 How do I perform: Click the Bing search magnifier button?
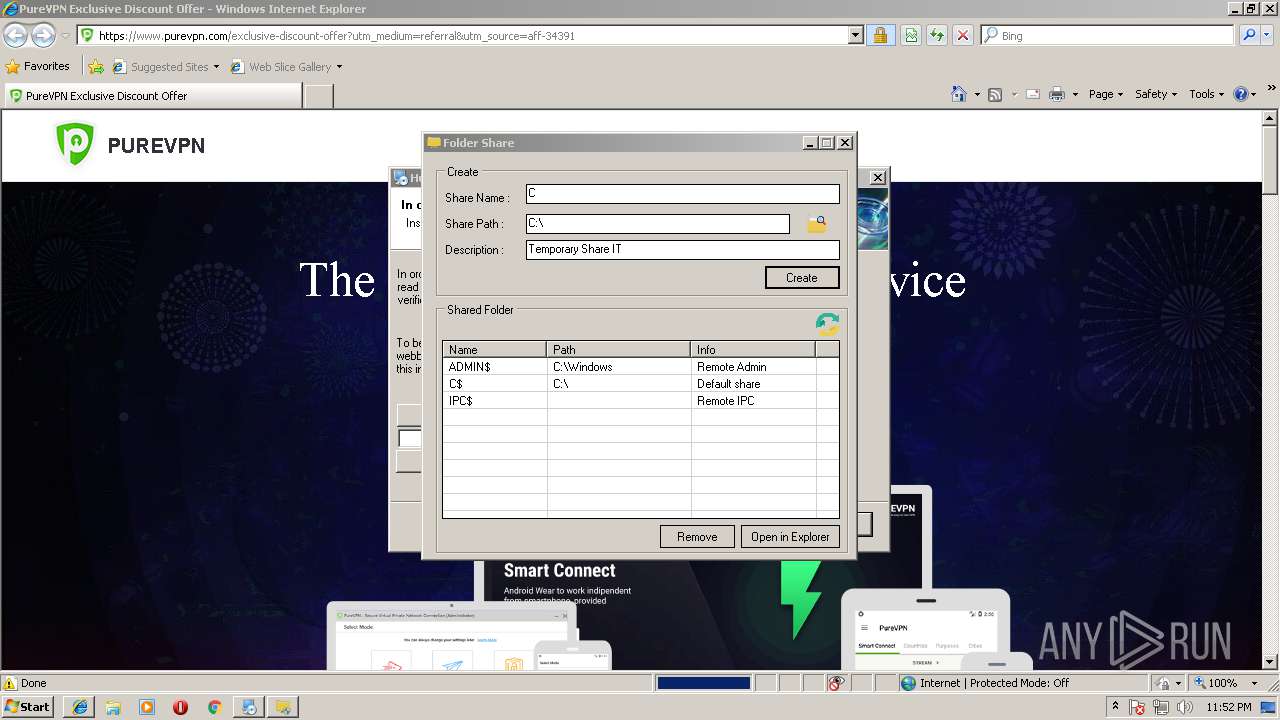coord(1249,35)
